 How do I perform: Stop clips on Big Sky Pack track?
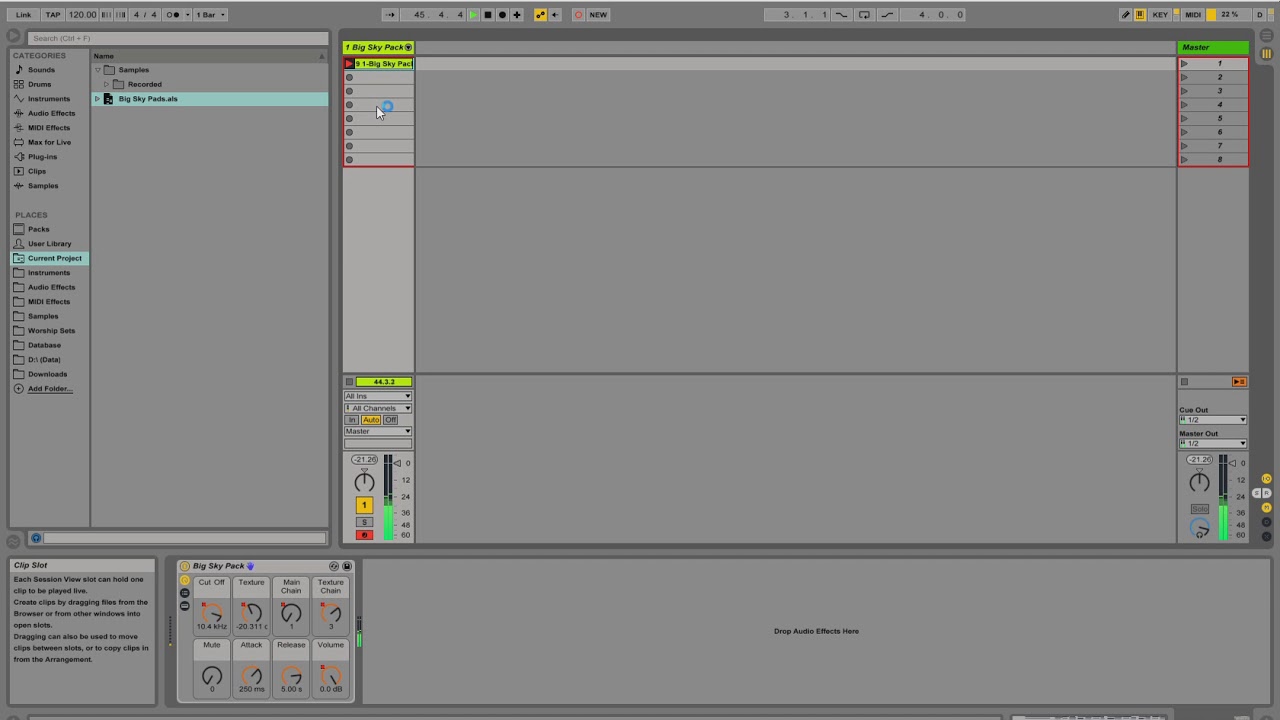pyautogui.click(x=349, y=382)
